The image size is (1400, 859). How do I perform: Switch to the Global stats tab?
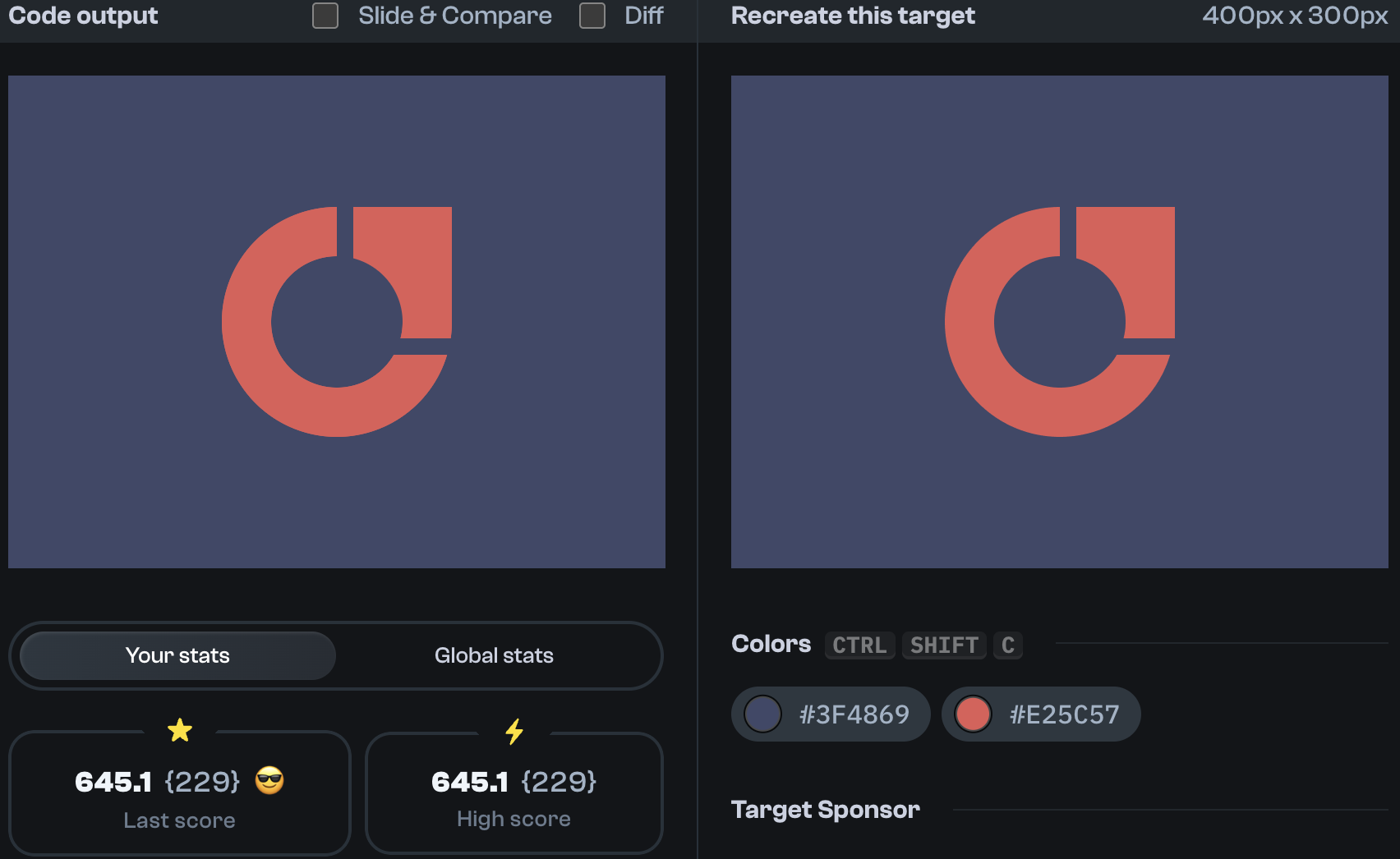pyautogui.click(x=494, y=655)
